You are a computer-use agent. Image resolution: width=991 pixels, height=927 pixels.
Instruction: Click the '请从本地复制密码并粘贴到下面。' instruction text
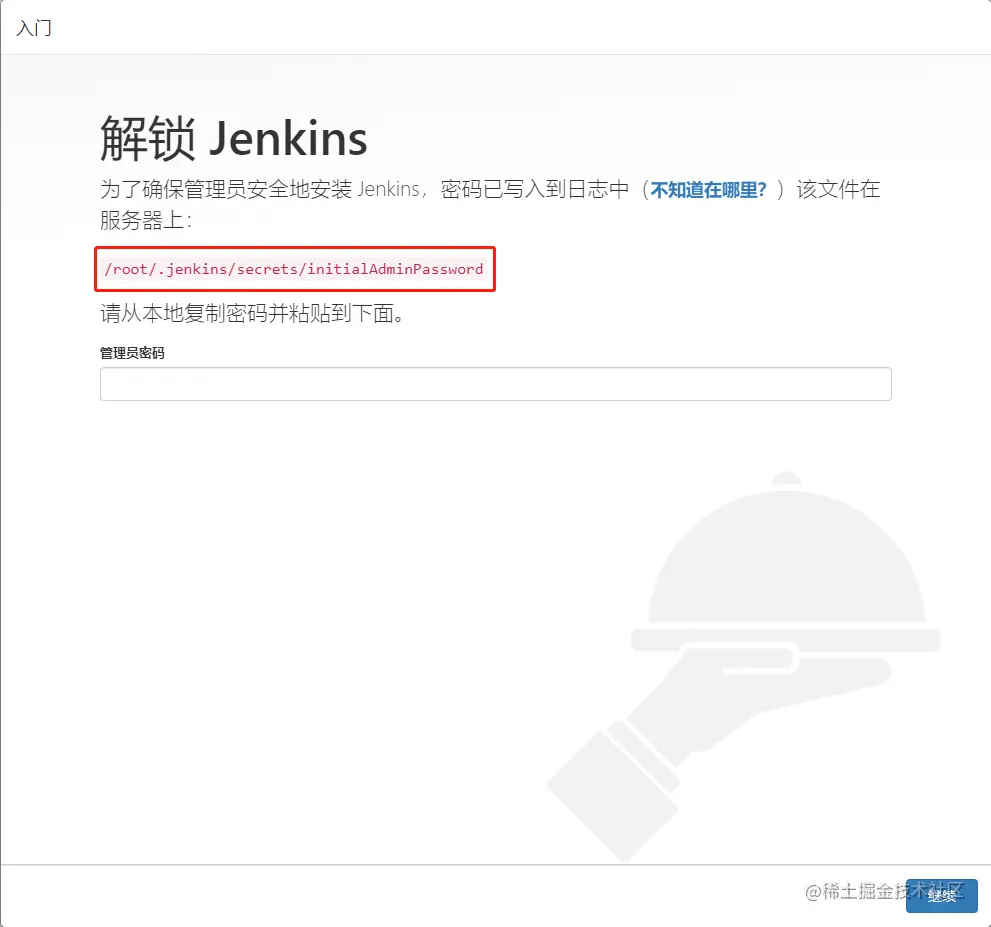pos(253,313)
